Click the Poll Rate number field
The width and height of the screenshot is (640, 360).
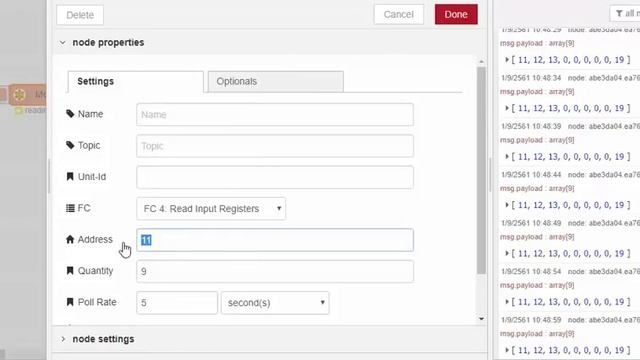point(177,303)
